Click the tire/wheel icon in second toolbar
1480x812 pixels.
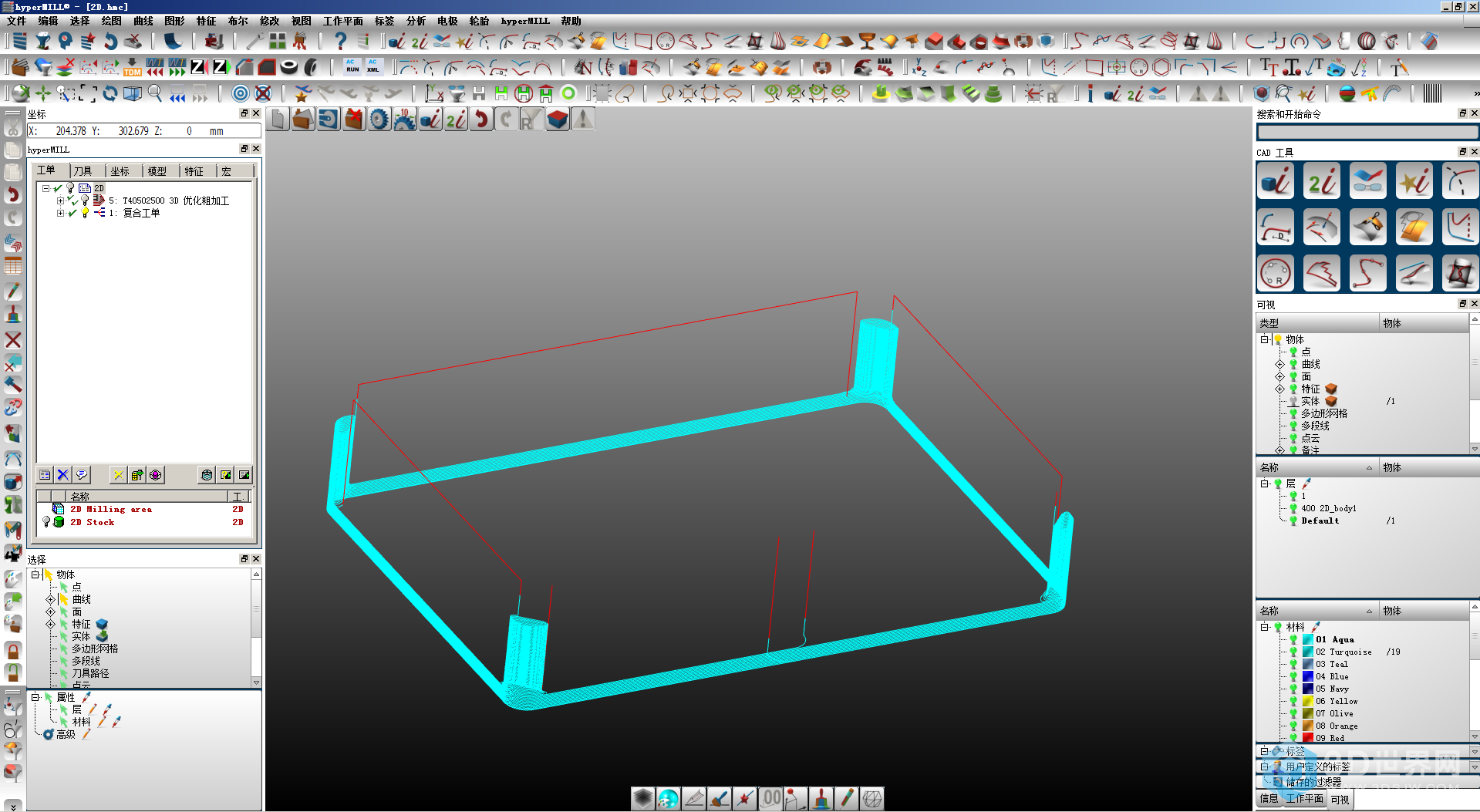(289, 67)
